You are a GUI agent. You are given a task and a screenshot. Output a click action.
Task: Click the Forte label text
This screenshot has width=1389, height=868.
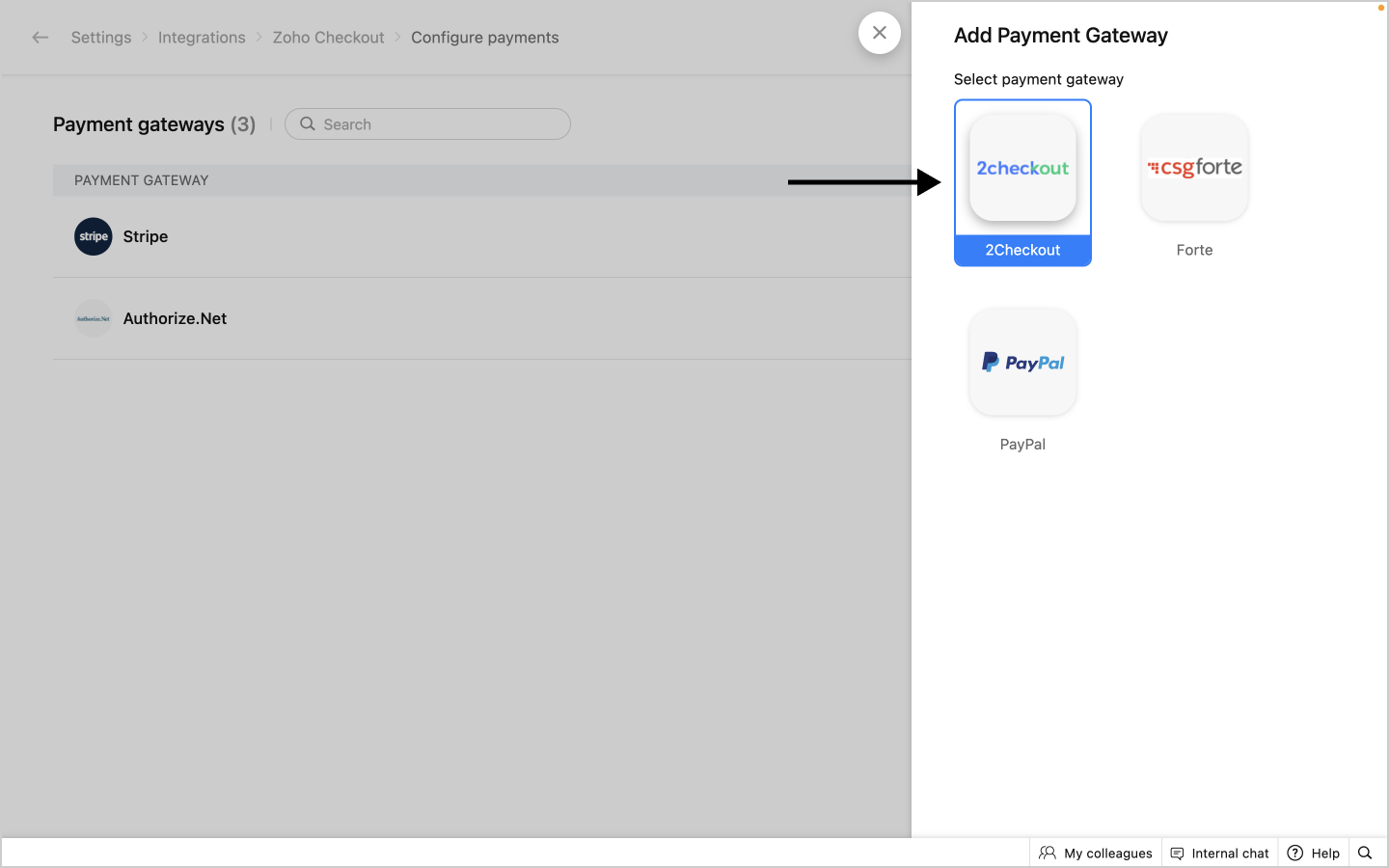[x=1194, y=251]
